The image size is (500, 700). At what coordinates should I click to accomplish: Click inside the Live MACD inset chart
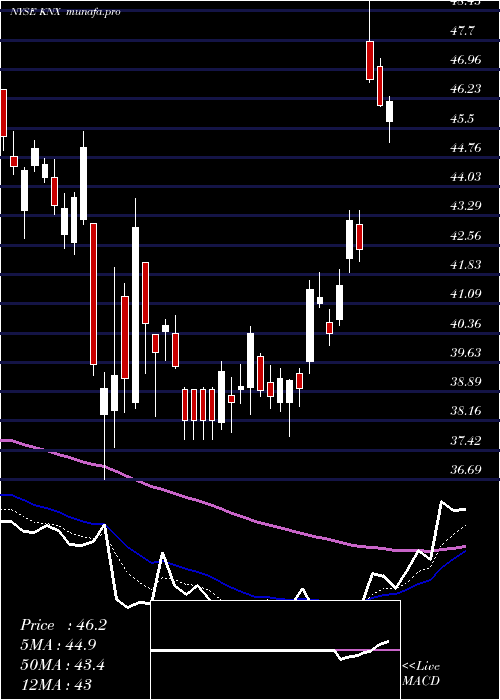pyautogui.click(x=275, y=650)
